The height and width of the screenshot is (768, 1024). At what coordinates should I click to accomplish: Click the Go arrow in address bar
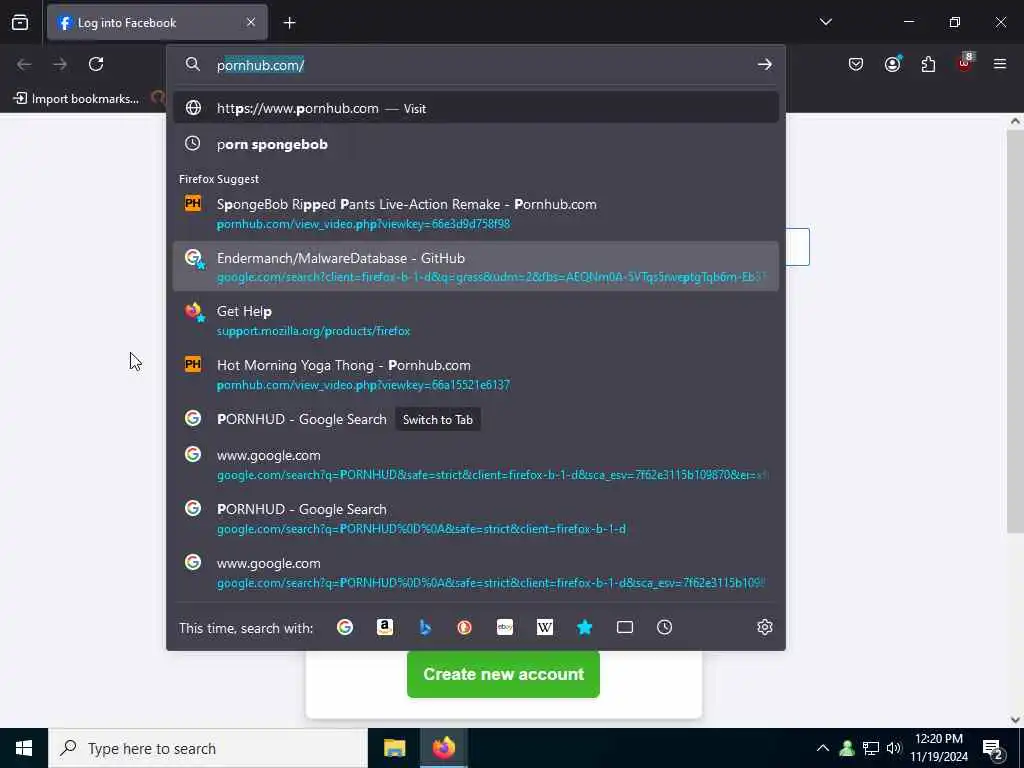(764, 65)
